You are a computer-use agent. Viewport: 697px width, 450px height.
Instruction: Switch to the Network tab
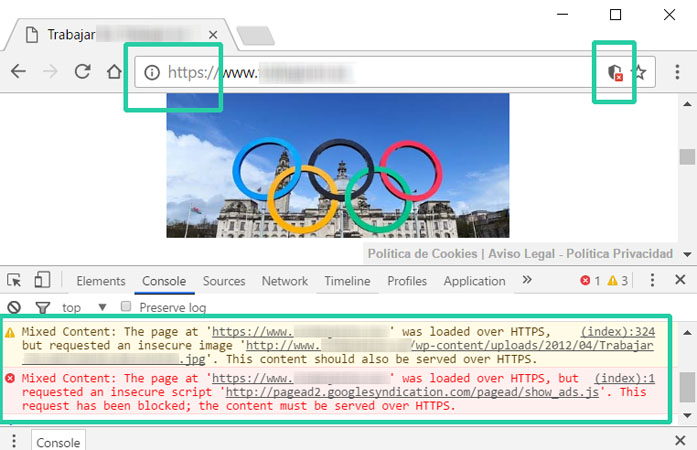pyautogui.click(x=284, y=281)
